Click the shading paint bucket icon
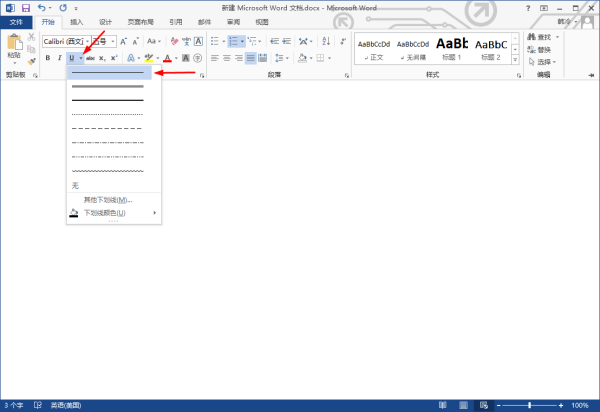 tap(302, 58)
